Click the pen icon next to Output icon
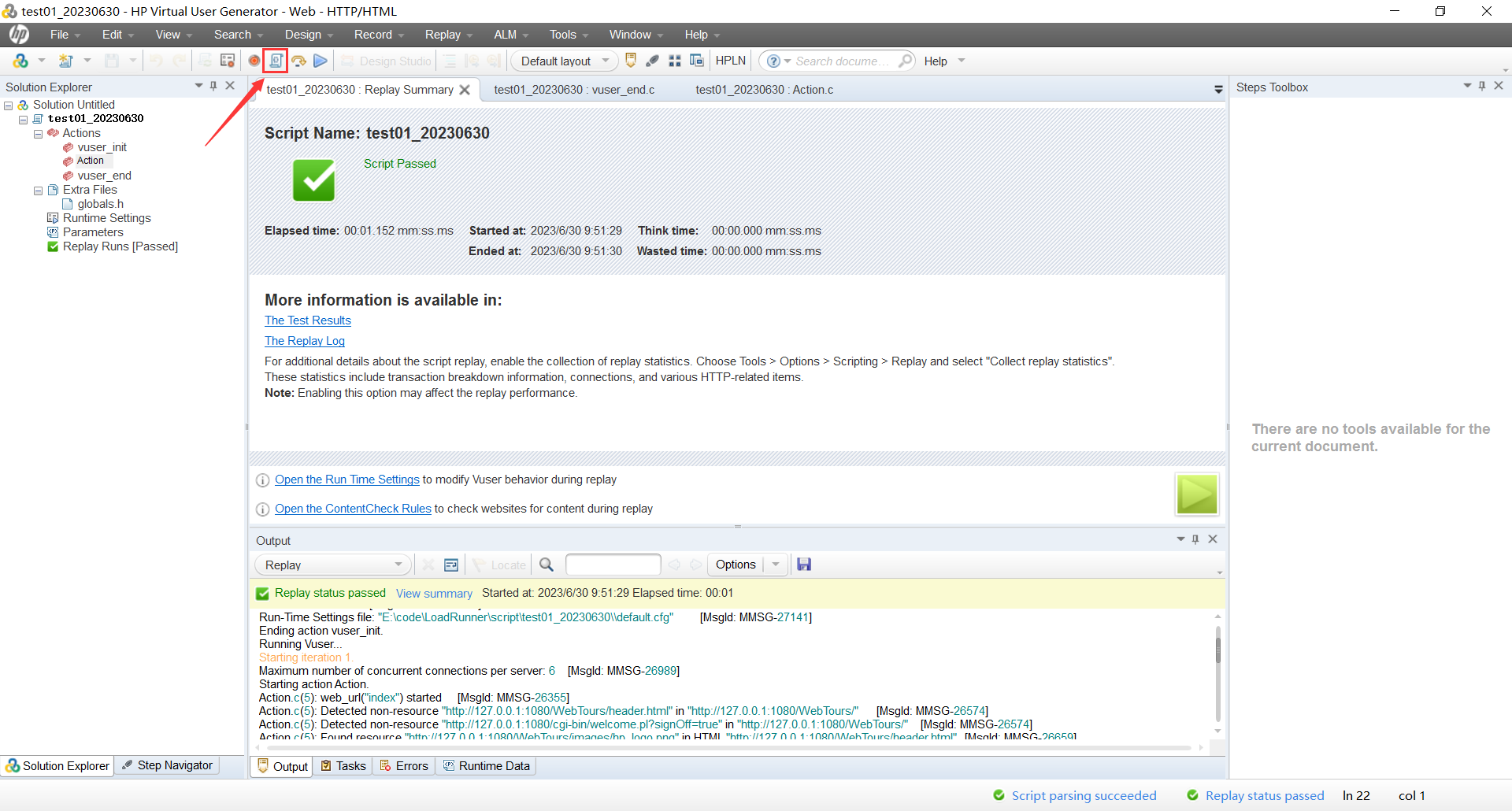The height and width of the screenshot is (811, 1512). (x=652, y=61)
